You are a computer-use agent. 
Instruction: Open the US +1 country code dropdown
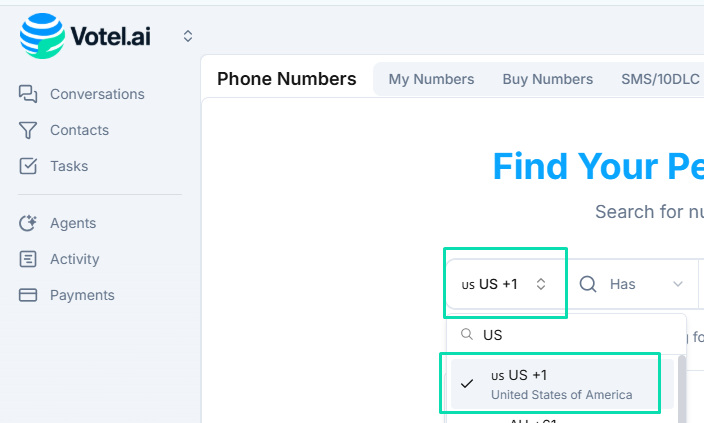[x=505, y=284]
